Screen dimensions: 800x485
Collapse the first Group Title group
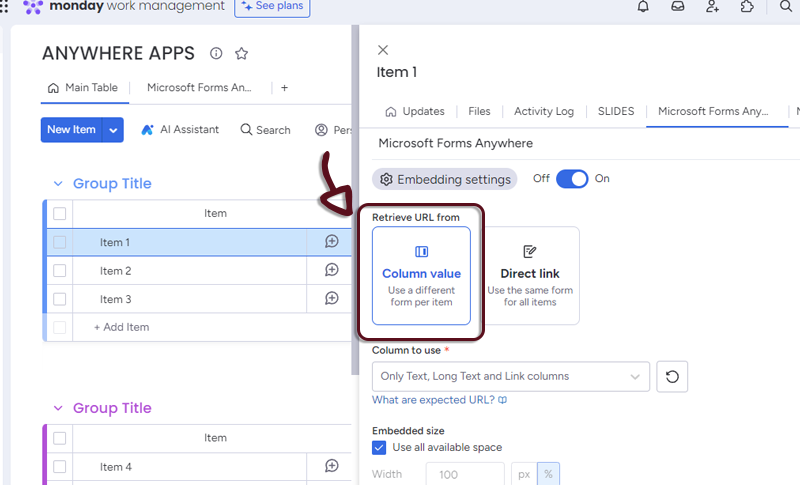pyautogui.click(x=56, y=184)
